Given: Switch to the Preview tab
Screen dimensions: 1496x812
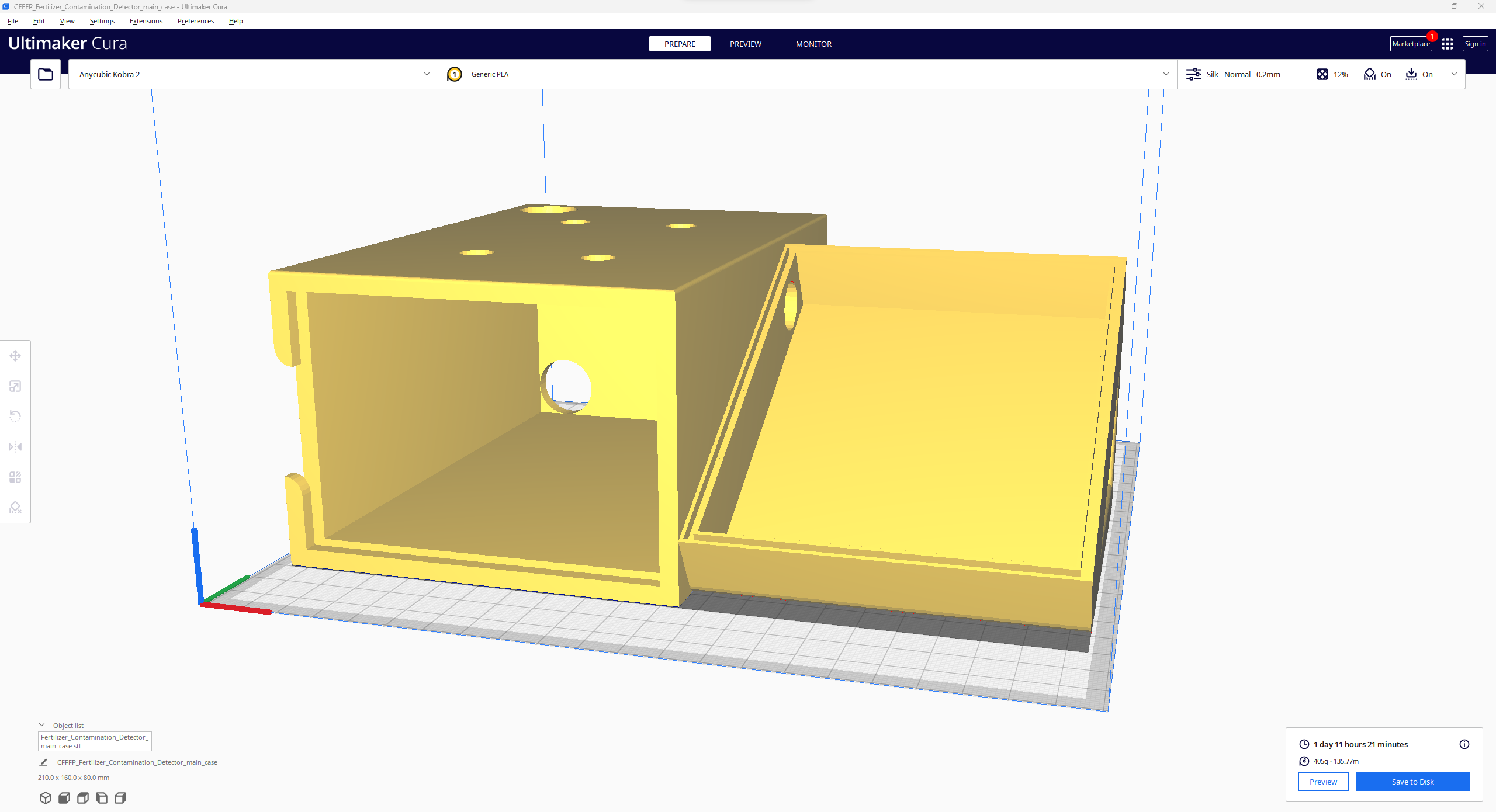Looking at the screenshot, I should tap(745, 44).
